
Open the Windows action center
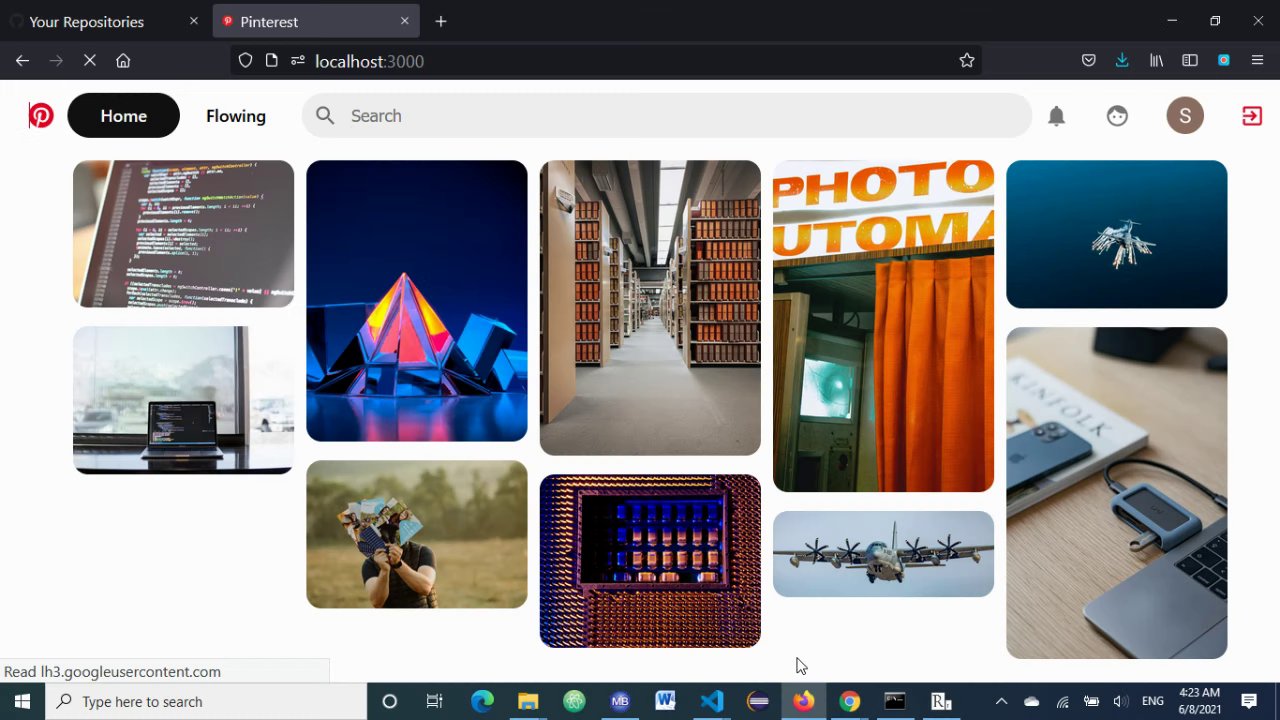pyautogui.click(x=1249, y=701)
